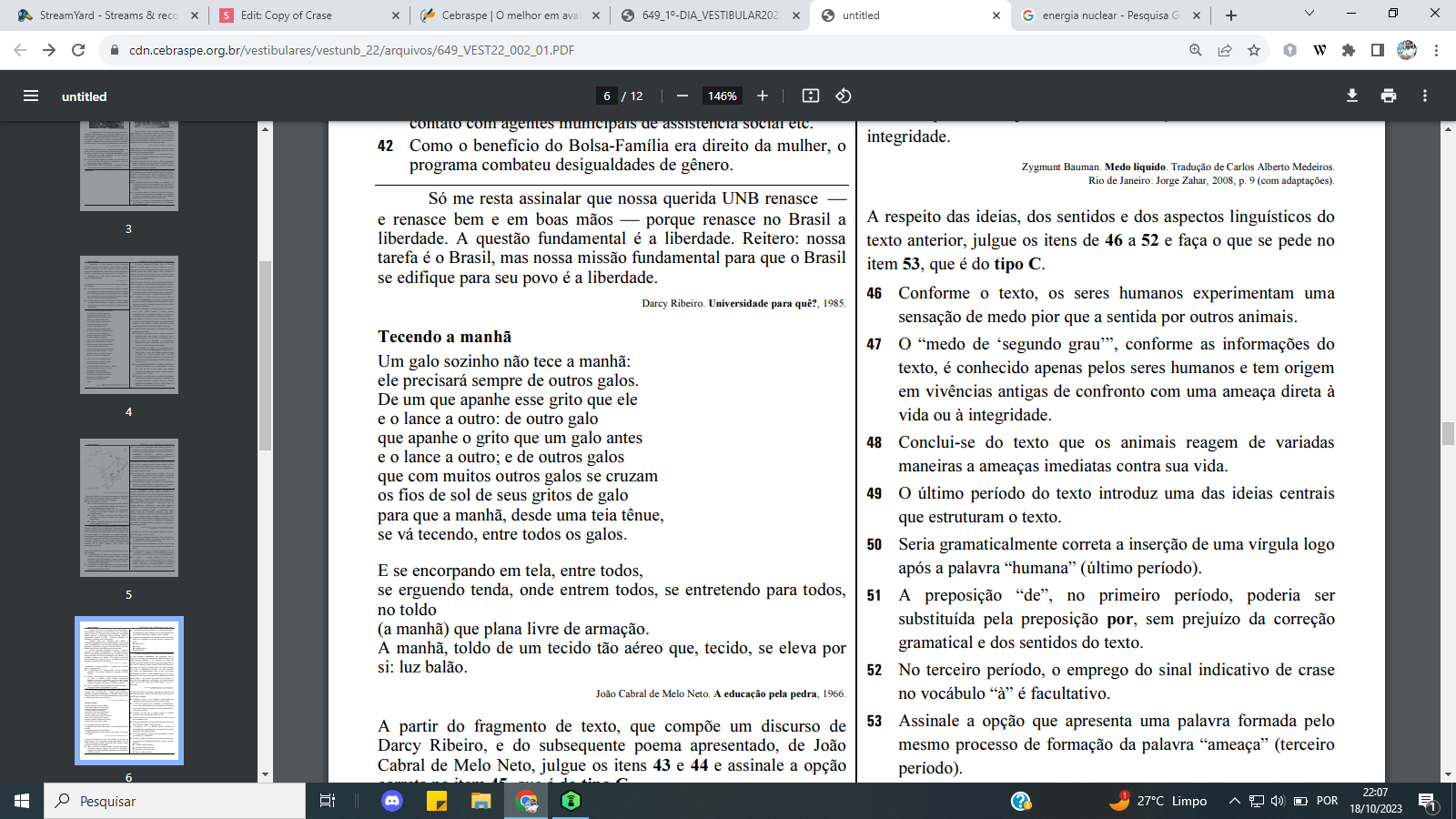The image size is (1456, 819).
Task: Click the poem title "Tecendo a manhã"
Action: click(445, 337)
